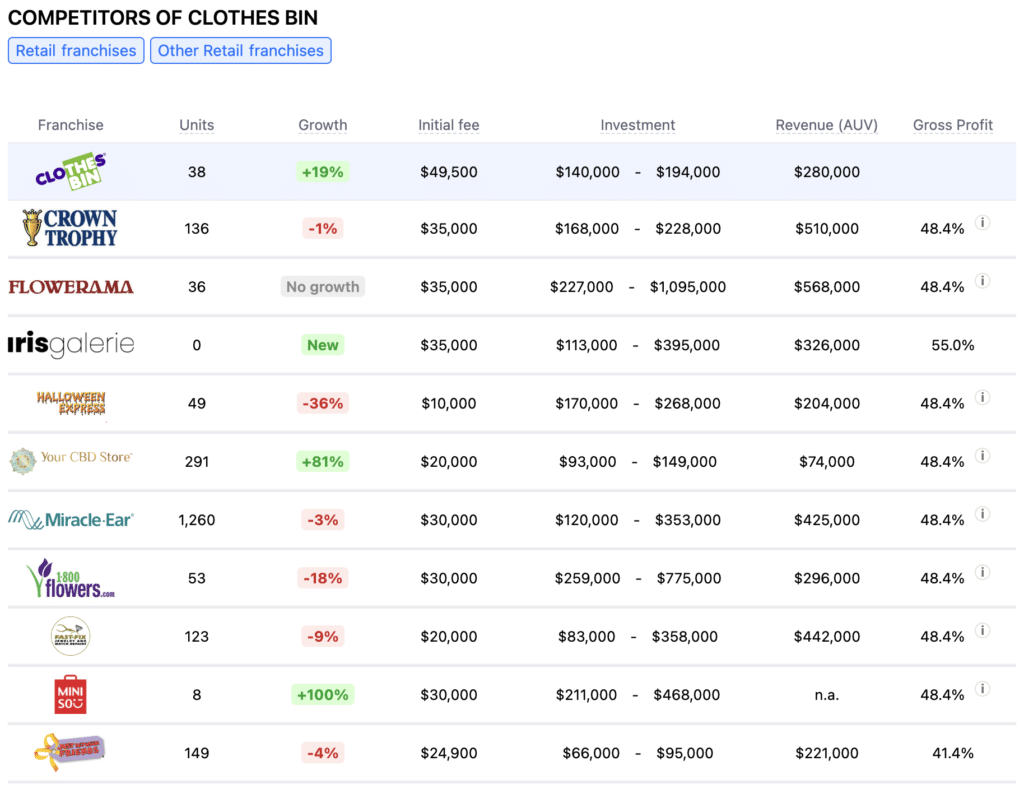Click the Growth column header
The image size is (1024, 798).
[x=323, y=125]
